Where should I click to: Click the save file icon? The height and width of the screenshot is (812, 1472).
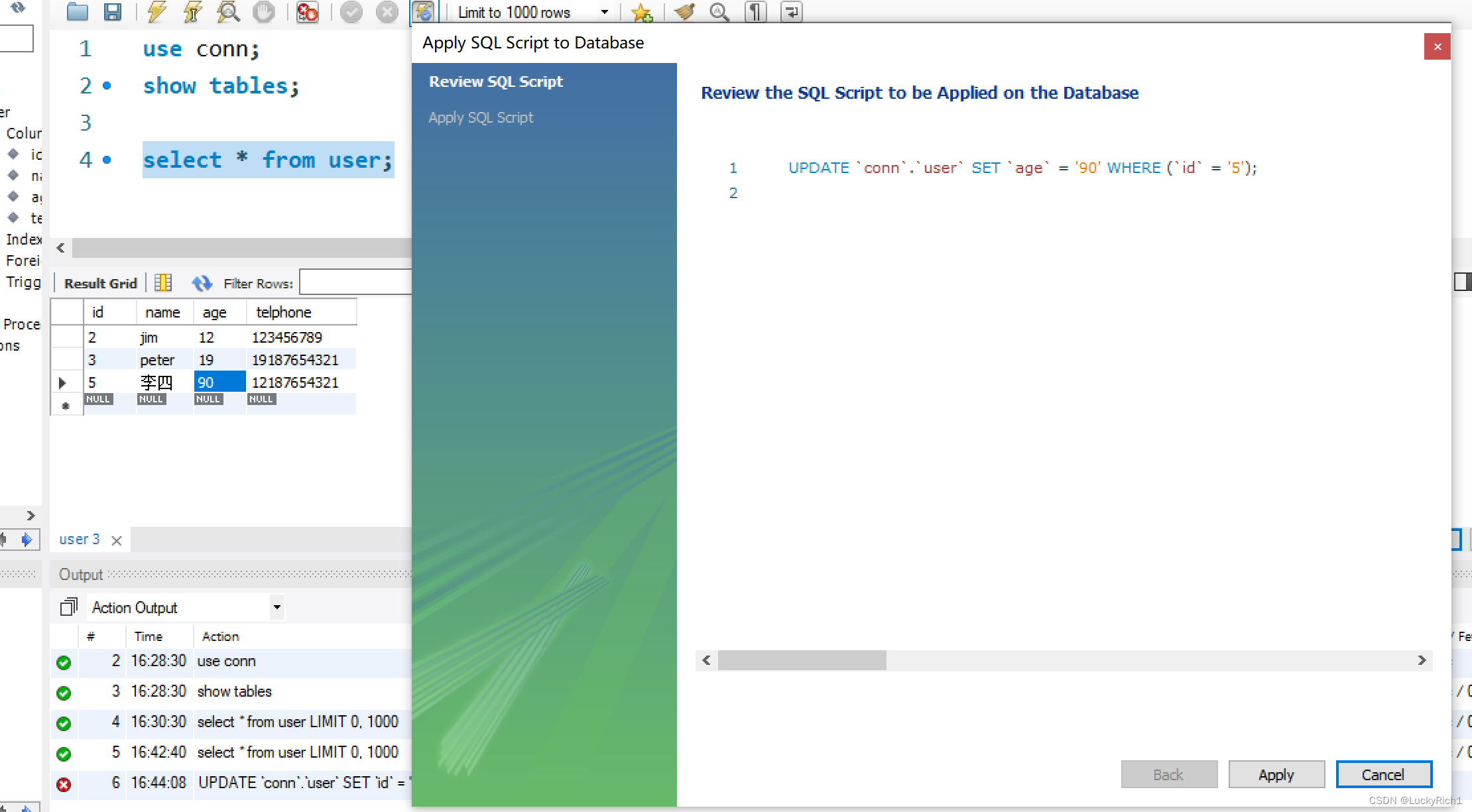click(111, 13)
